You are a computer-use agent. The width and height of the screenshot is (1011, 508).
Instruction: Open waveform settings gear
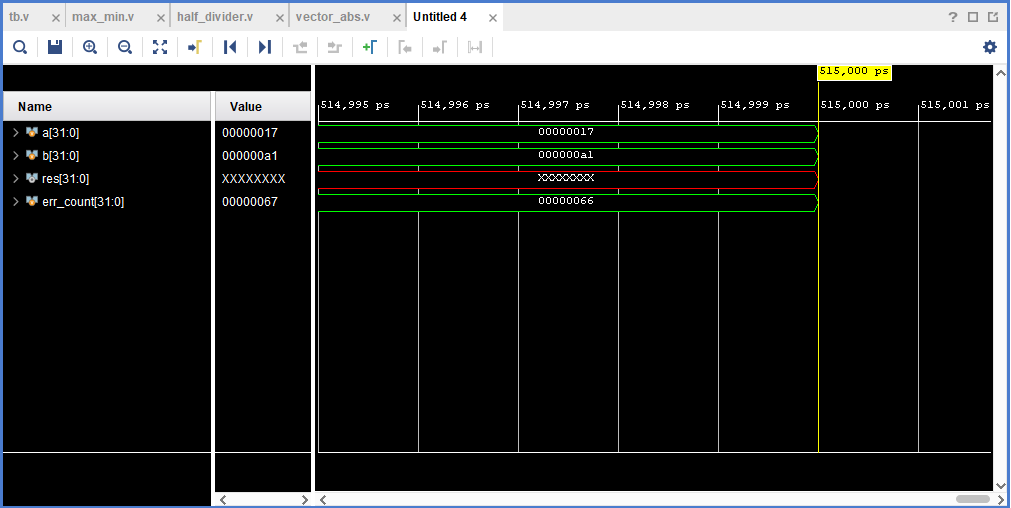click(990, 47)
